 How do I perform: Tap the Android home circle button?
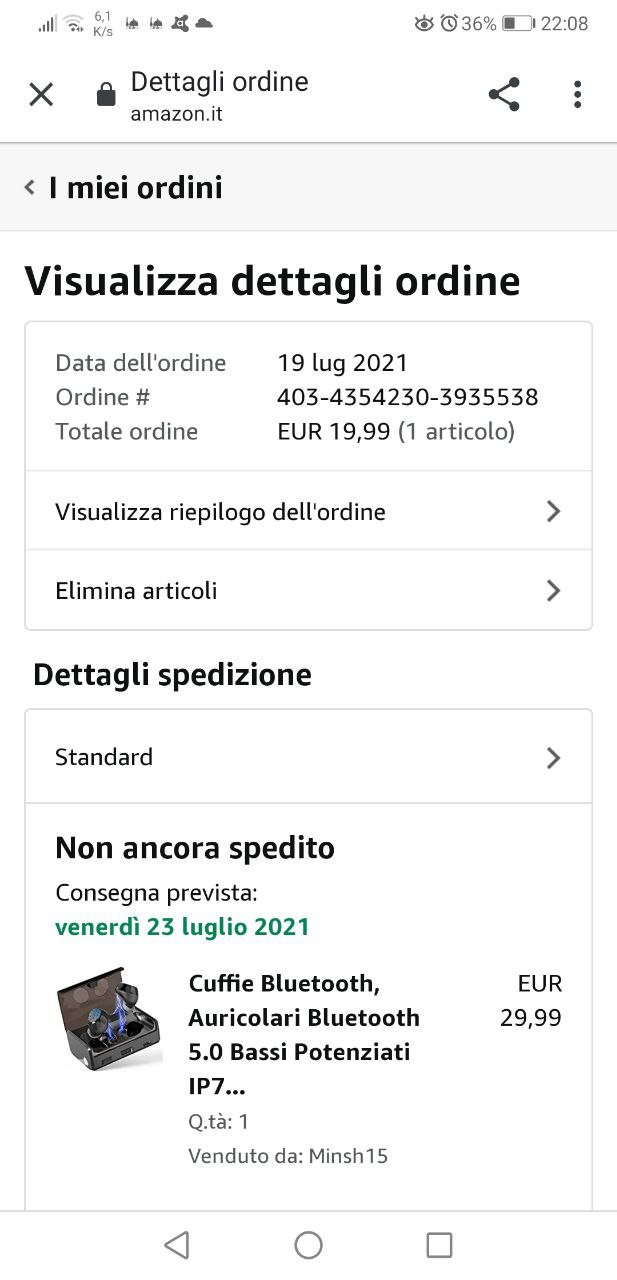(x=308, y=1245)
